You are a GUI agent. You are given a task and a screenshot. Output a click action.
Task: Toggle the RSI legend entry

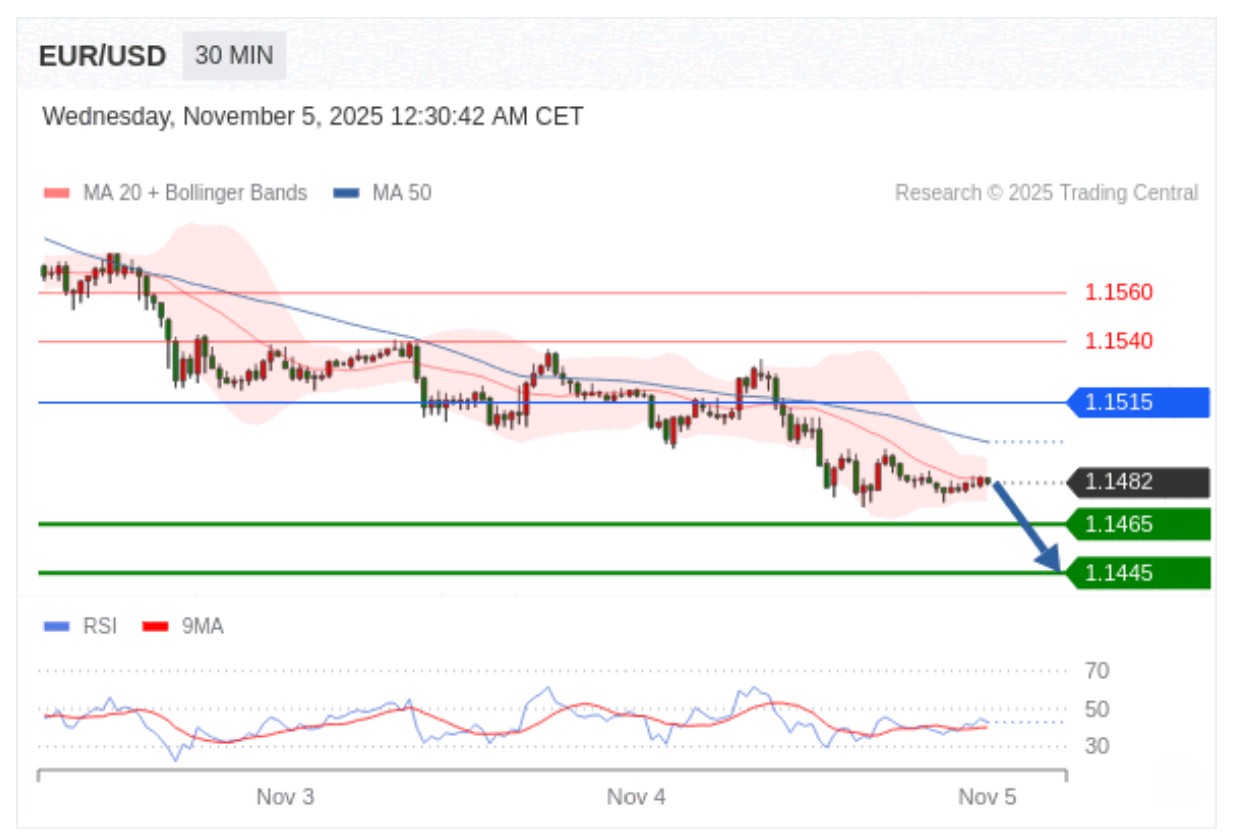point(82,627)
